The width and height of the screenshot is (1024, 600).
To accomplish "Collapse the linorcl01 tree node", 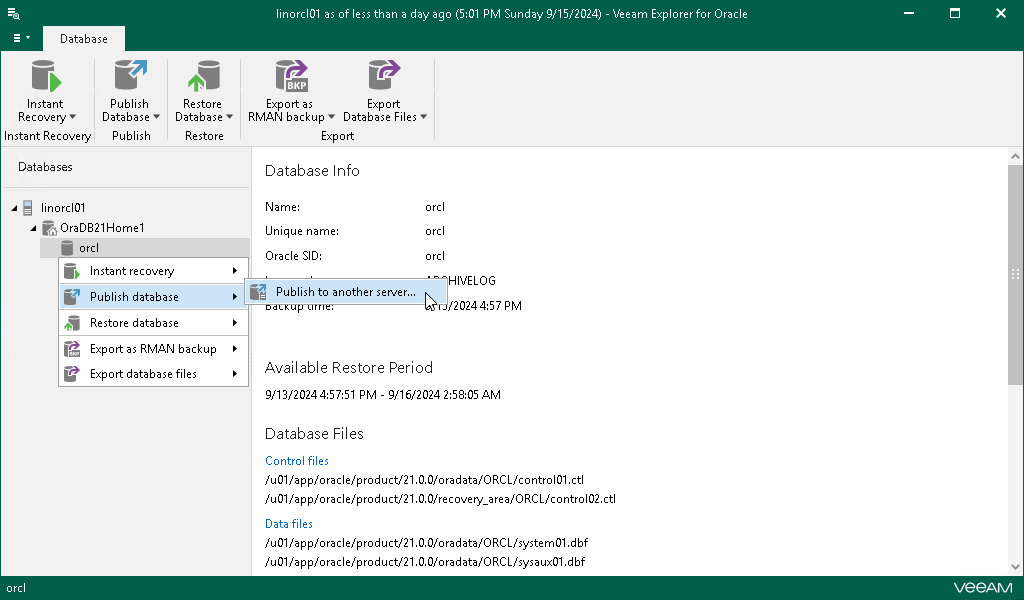I will coord(14,208).
